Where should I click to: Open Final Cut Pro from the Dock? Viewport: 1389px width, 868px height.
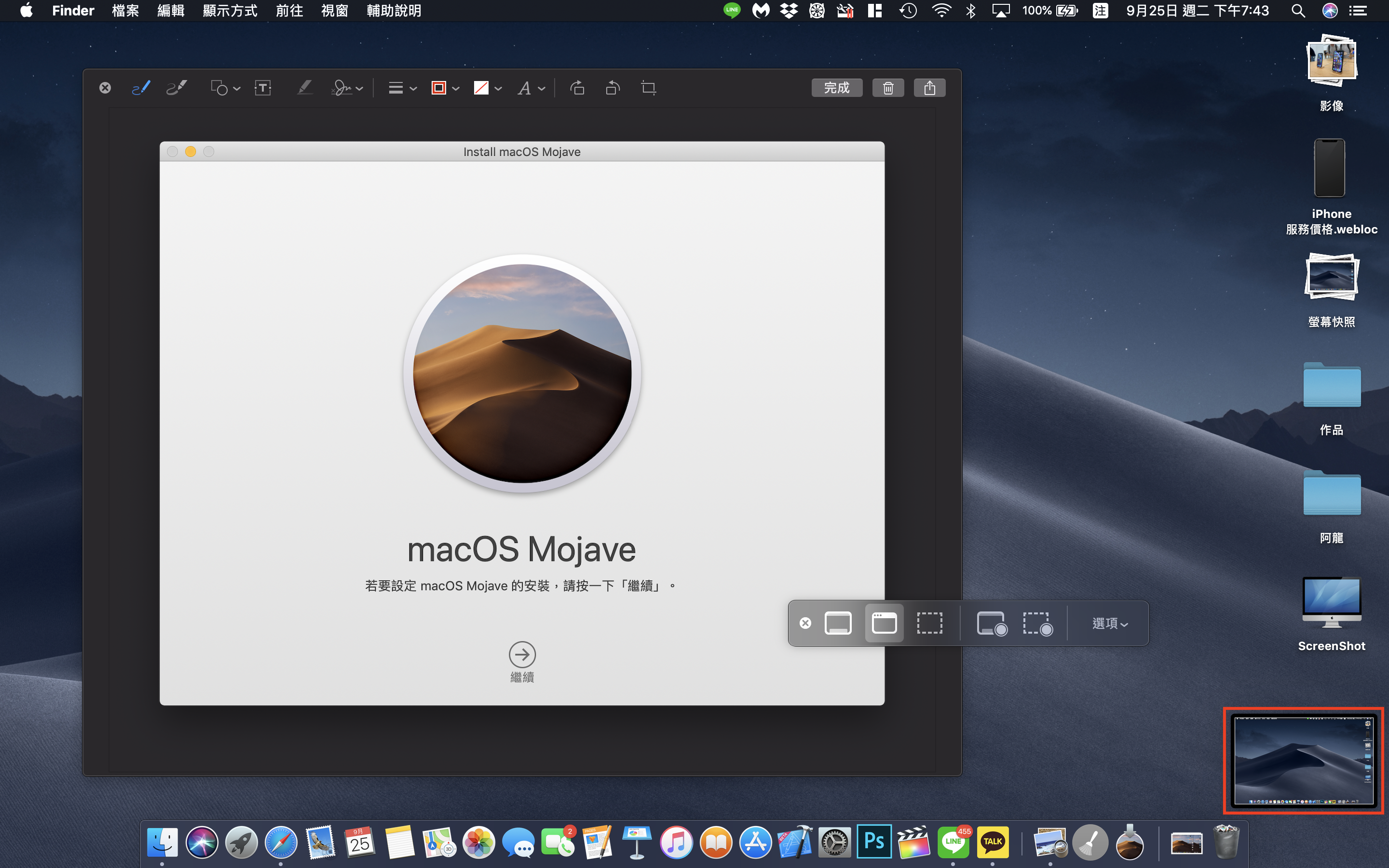pos(913,843)
